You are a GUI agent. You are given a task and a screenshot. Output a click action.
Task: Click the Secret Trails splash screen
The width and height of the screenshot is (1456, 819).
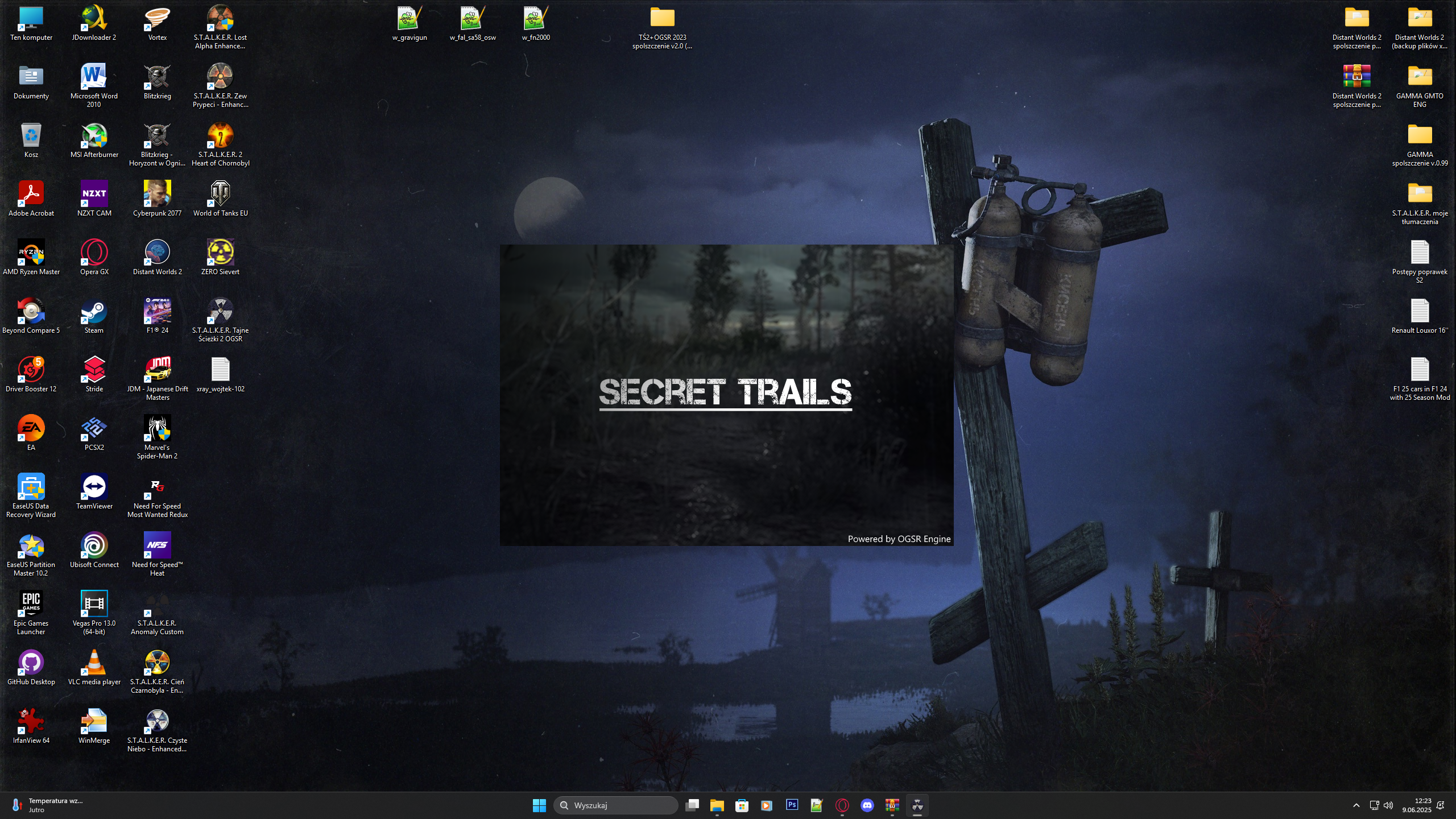726,395
